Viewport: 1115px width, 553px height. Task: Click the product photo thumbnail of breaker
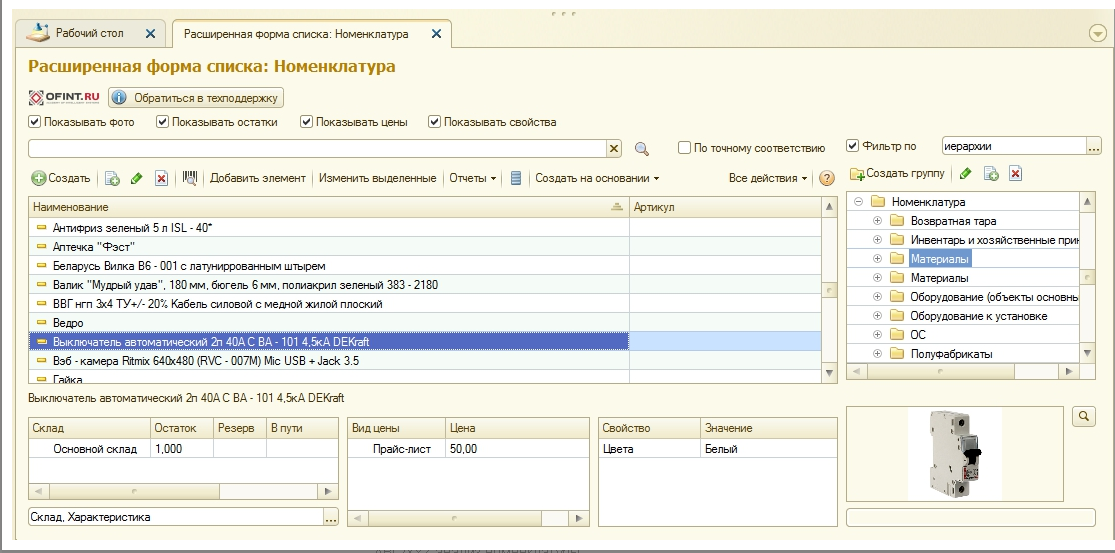click(954, 453)
